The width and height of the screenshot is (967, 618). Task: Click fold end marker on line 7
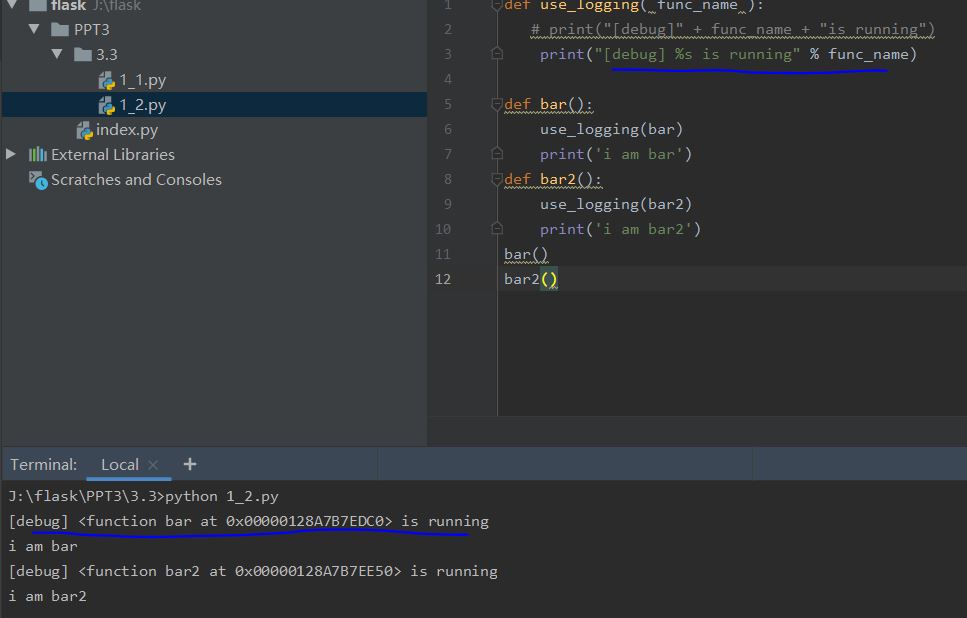point(496,154)
